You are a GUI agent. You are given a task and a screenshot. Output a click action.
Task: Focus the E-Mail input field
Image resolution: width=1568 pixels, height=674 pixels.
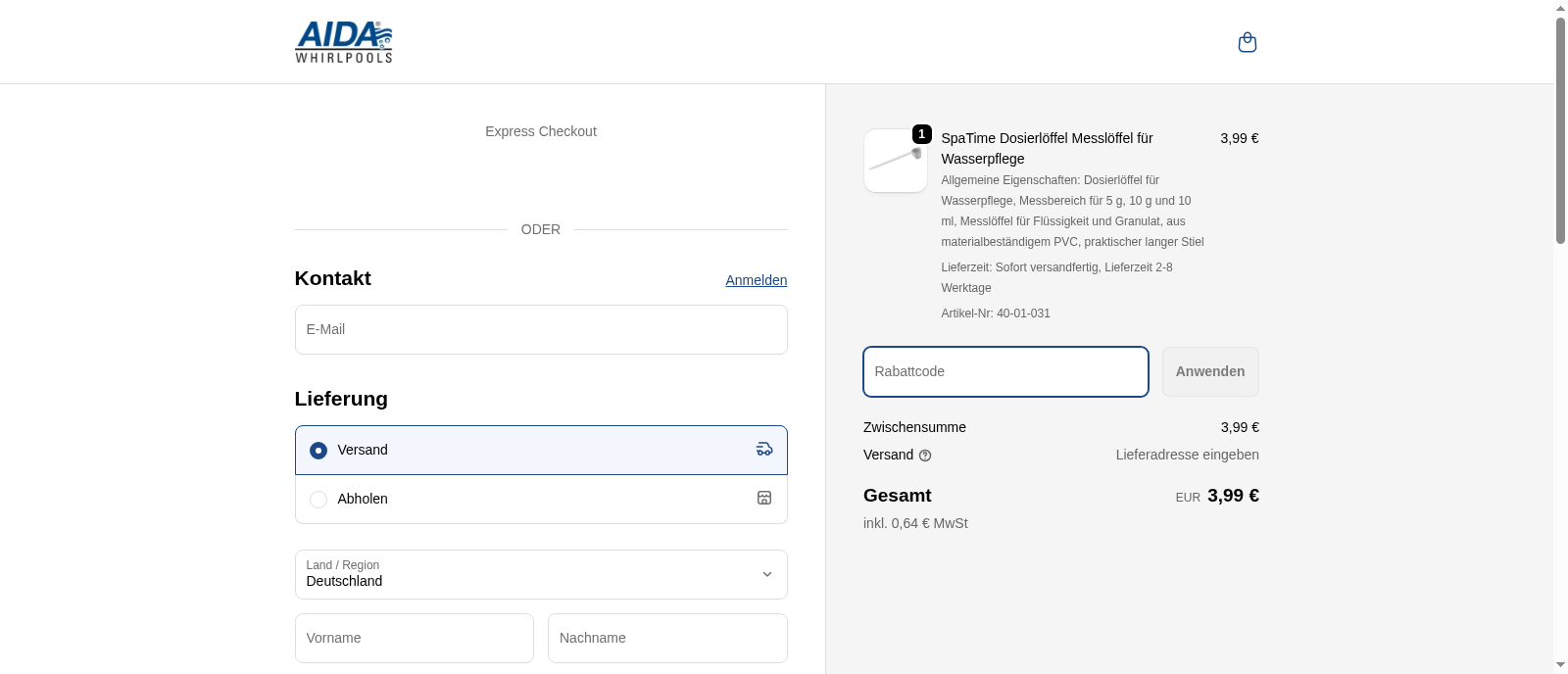(x=541, y=330)
